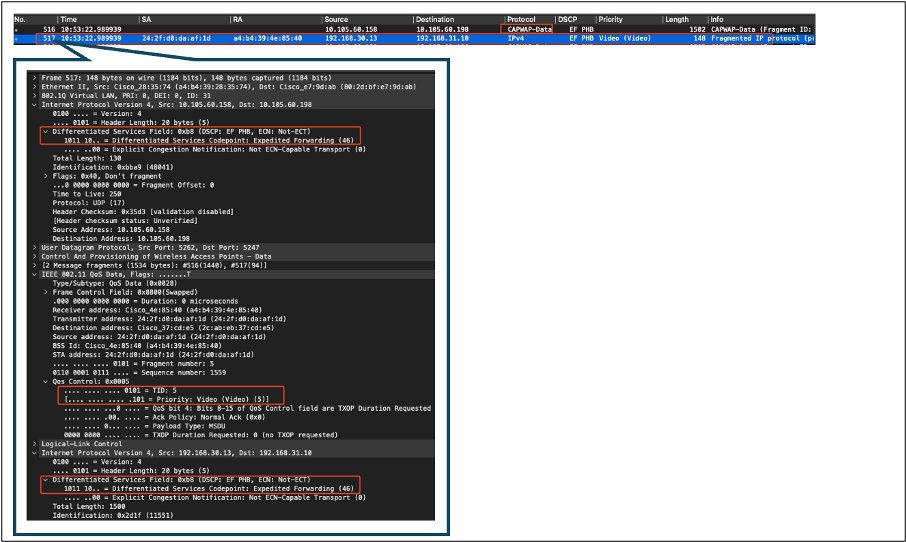Collapse IPv4 section with Src 10.105.60.158
Screen dimensions: 906x542
[x=35, y=105]
